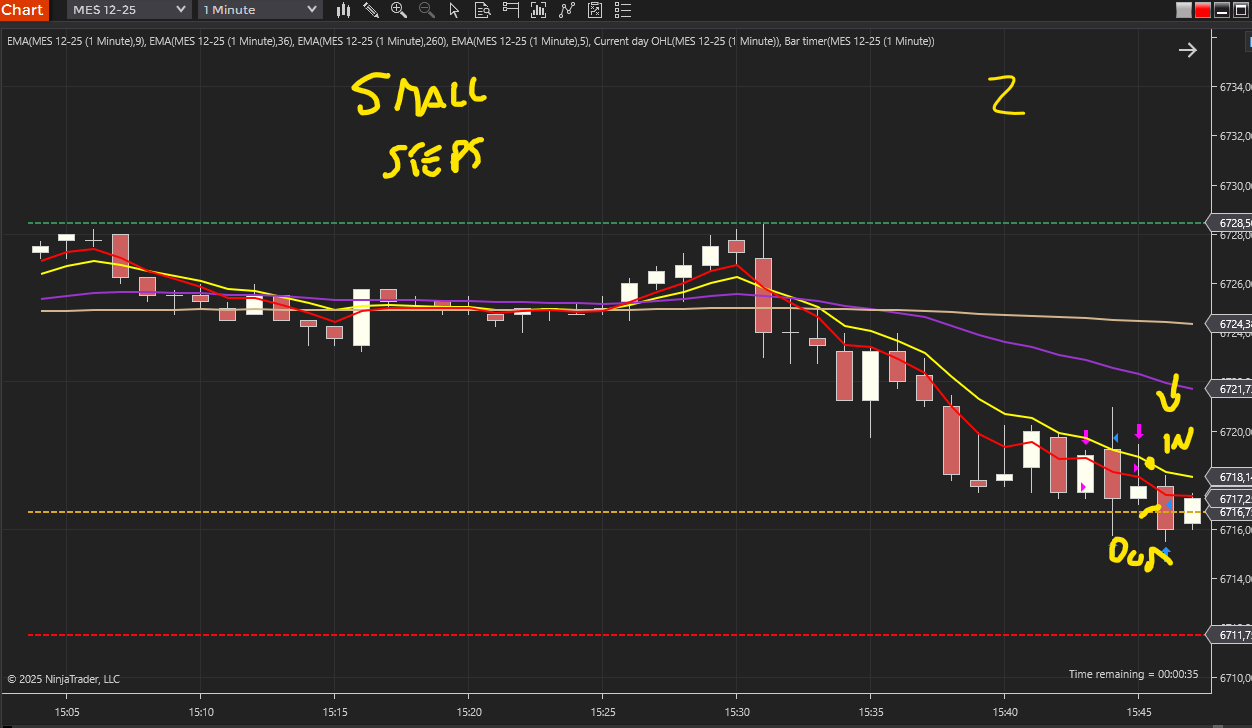Screen dimensions: 1252x728
Task: Click the 6724,30 EMA price marker
Action: point(1231,324)
